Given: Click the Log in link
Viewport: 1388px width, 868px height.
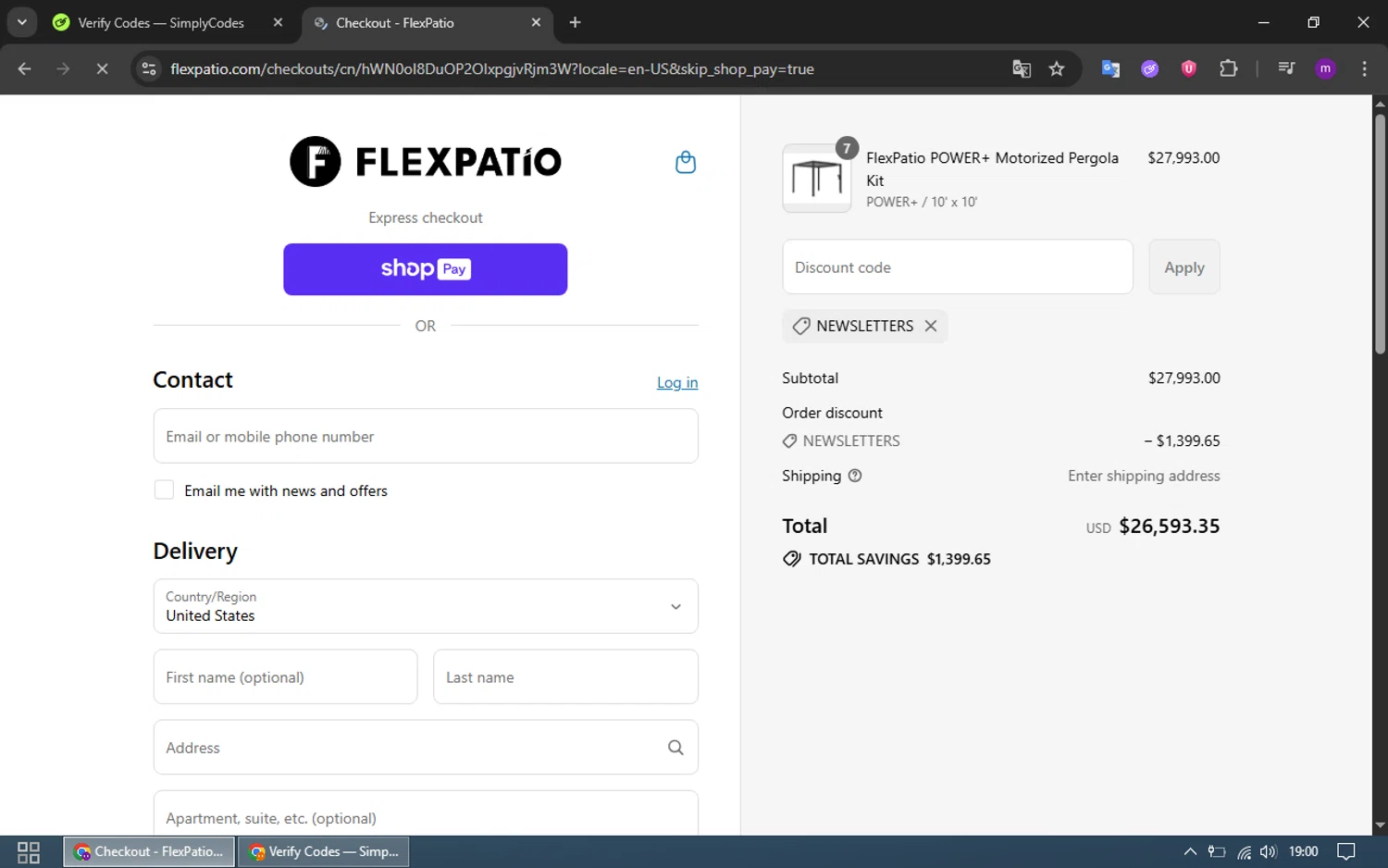Looking at the screenshot, I should 677,382.
